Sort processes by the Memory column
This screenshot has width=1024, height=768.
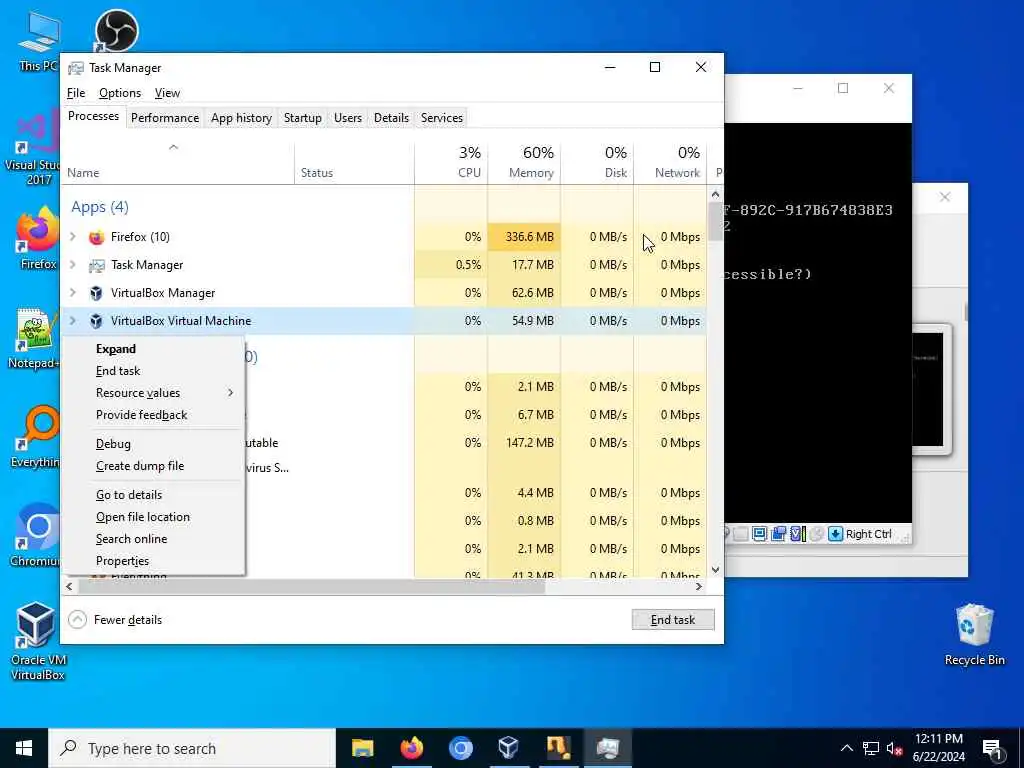[524, 163]
